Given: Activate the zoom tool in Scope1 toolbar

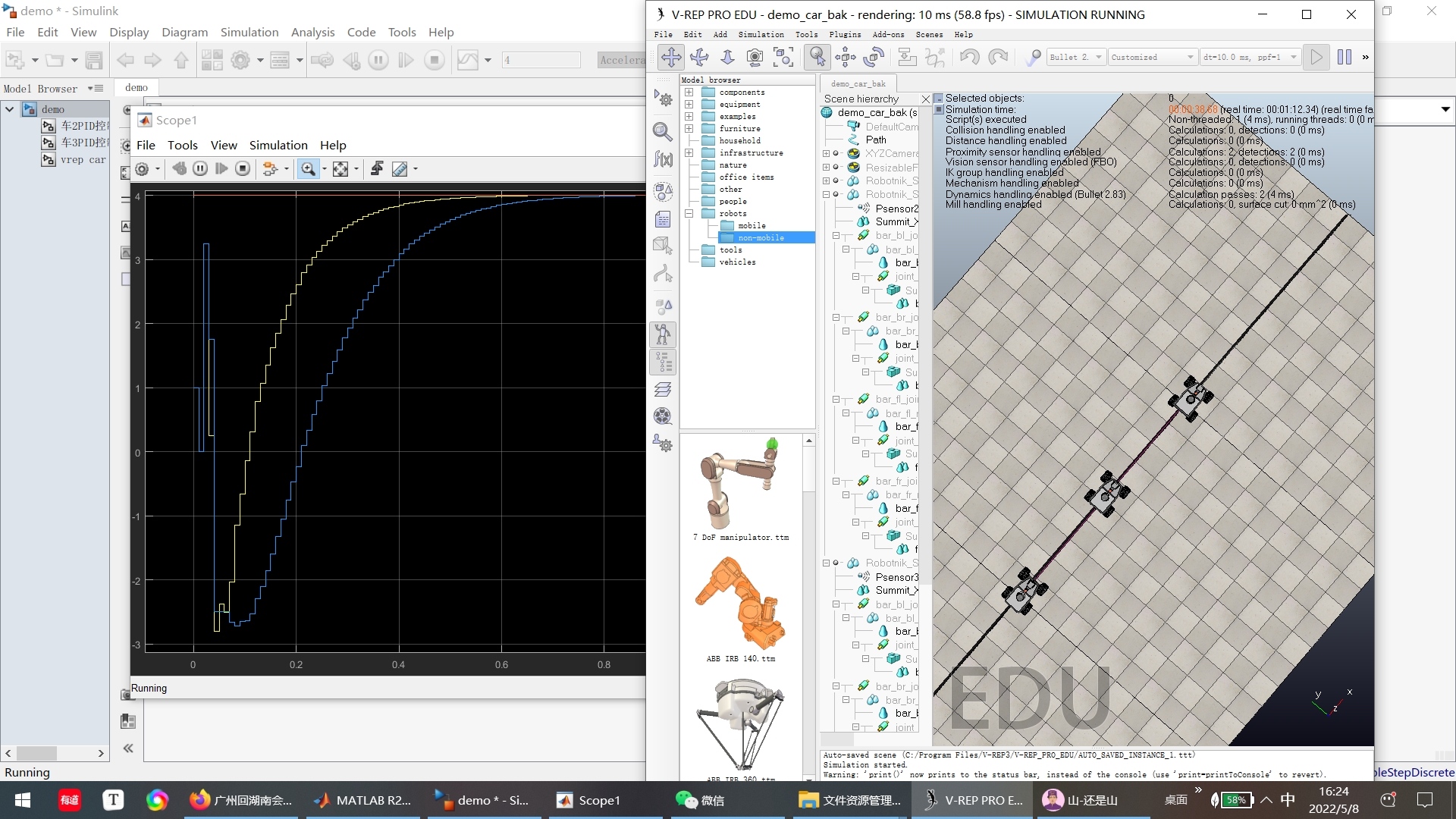Looking at the screenshot, I should click(309, 168).
